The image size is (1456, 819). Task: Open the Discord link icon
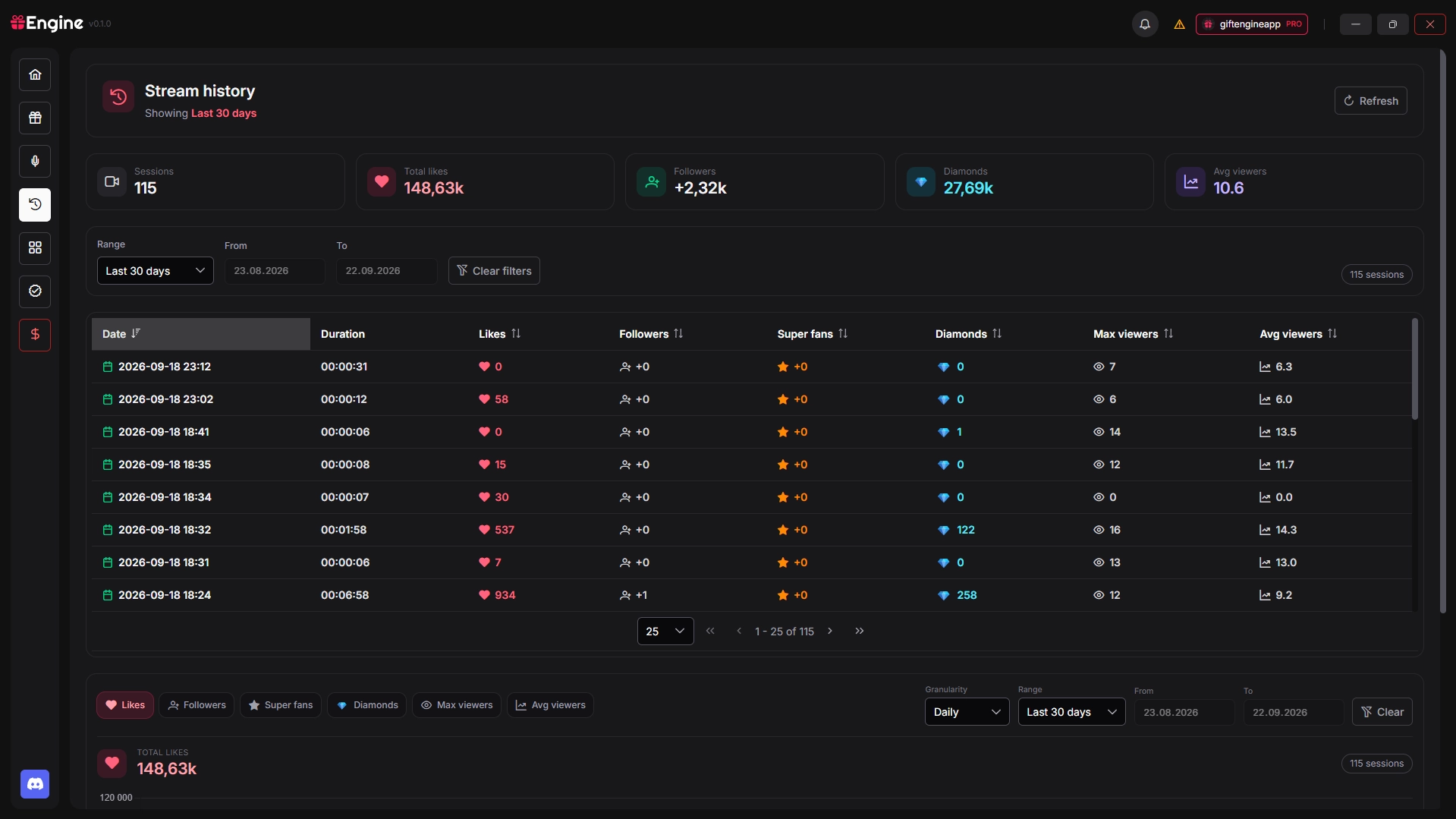pos(35,784)
